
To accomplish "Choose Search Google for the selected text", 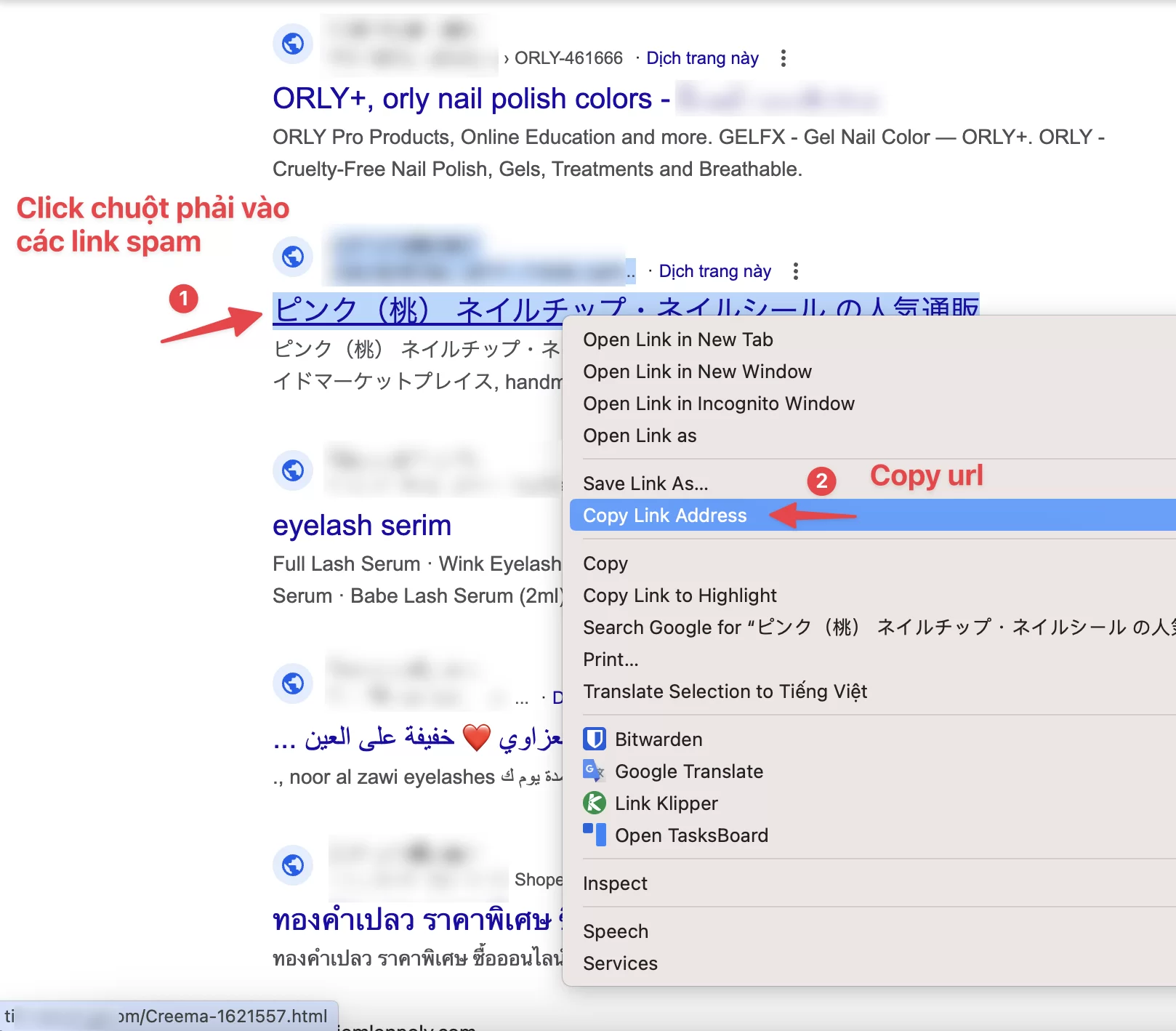I will tap(872, 627).
